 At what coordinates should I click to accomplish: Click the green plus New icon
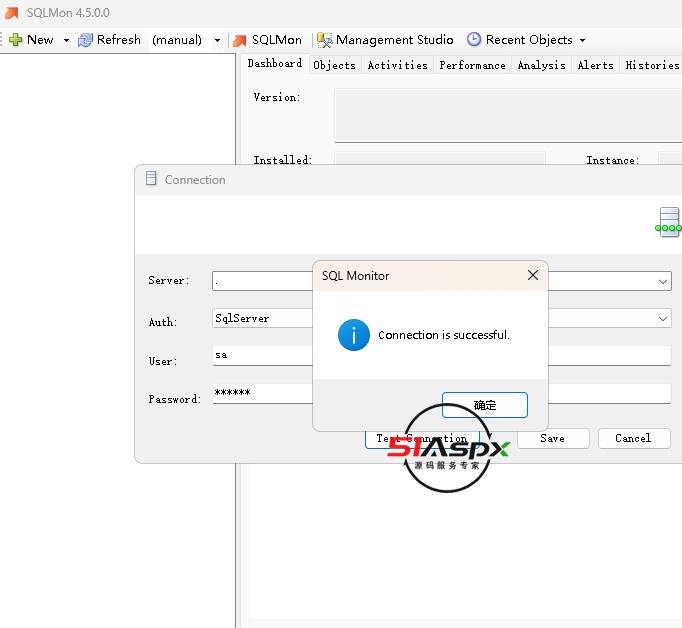(x=15, y=40)
